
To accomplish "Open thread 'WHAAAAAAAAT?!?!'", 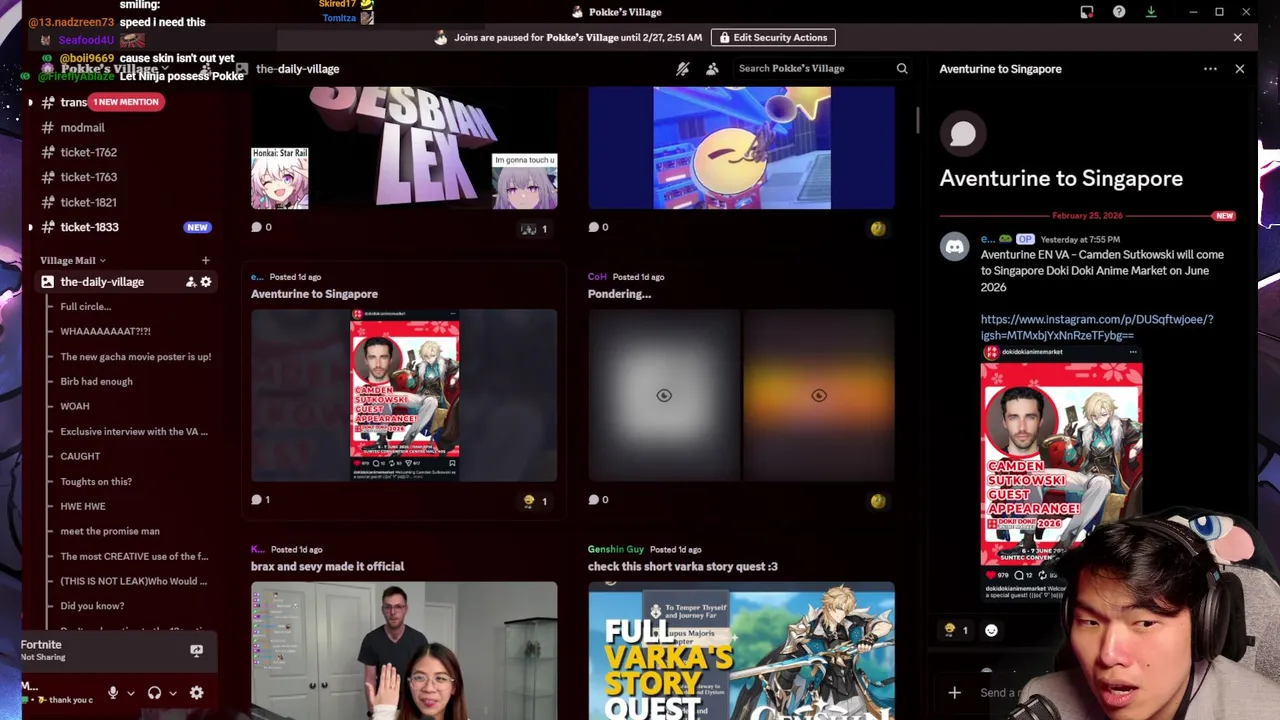I will coord(105,332).
